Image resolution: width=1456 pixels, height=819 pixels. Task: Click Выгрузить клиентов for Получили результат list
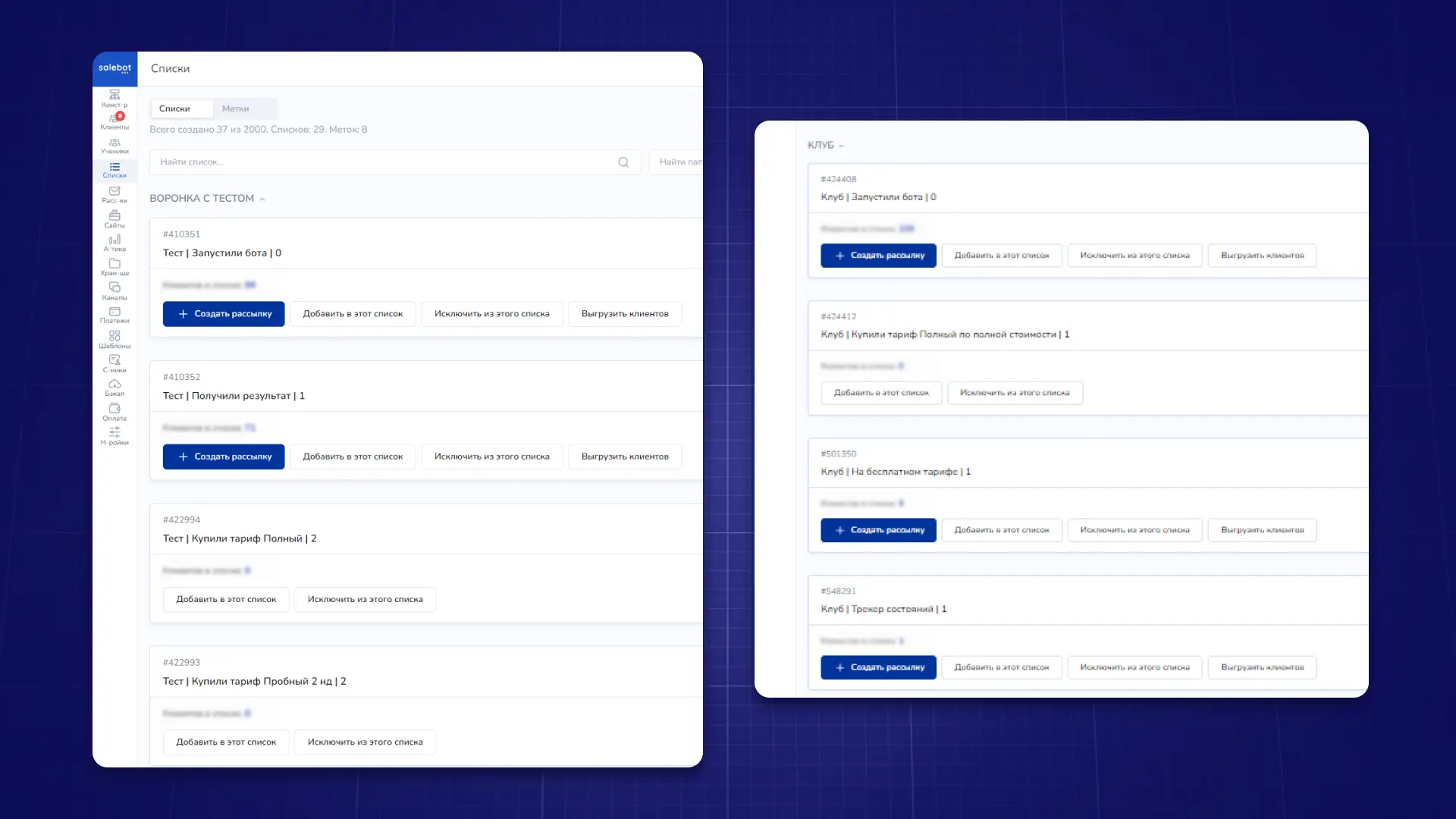[x=625, y=457]
